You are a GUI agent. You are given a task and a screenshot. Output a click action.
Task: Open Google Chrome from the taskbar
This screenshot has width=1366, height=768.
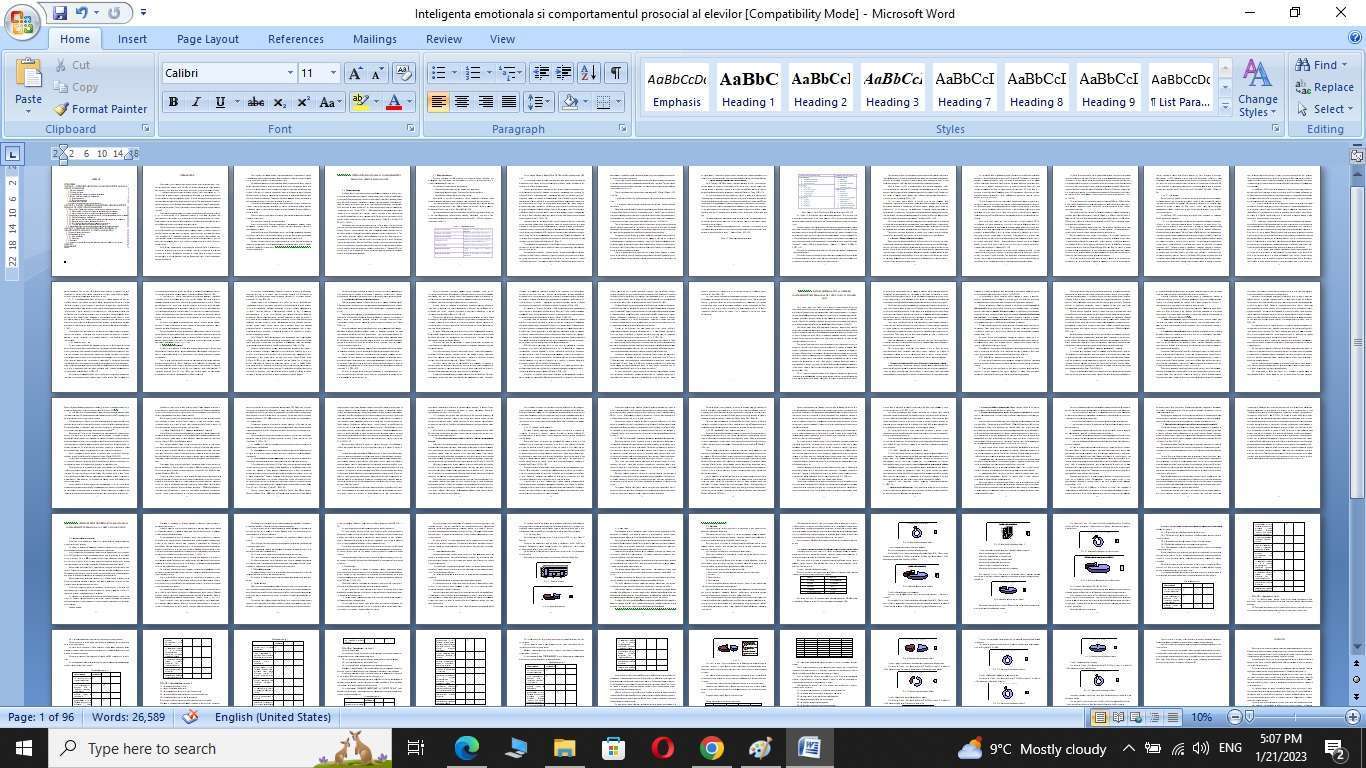[711, 748]
